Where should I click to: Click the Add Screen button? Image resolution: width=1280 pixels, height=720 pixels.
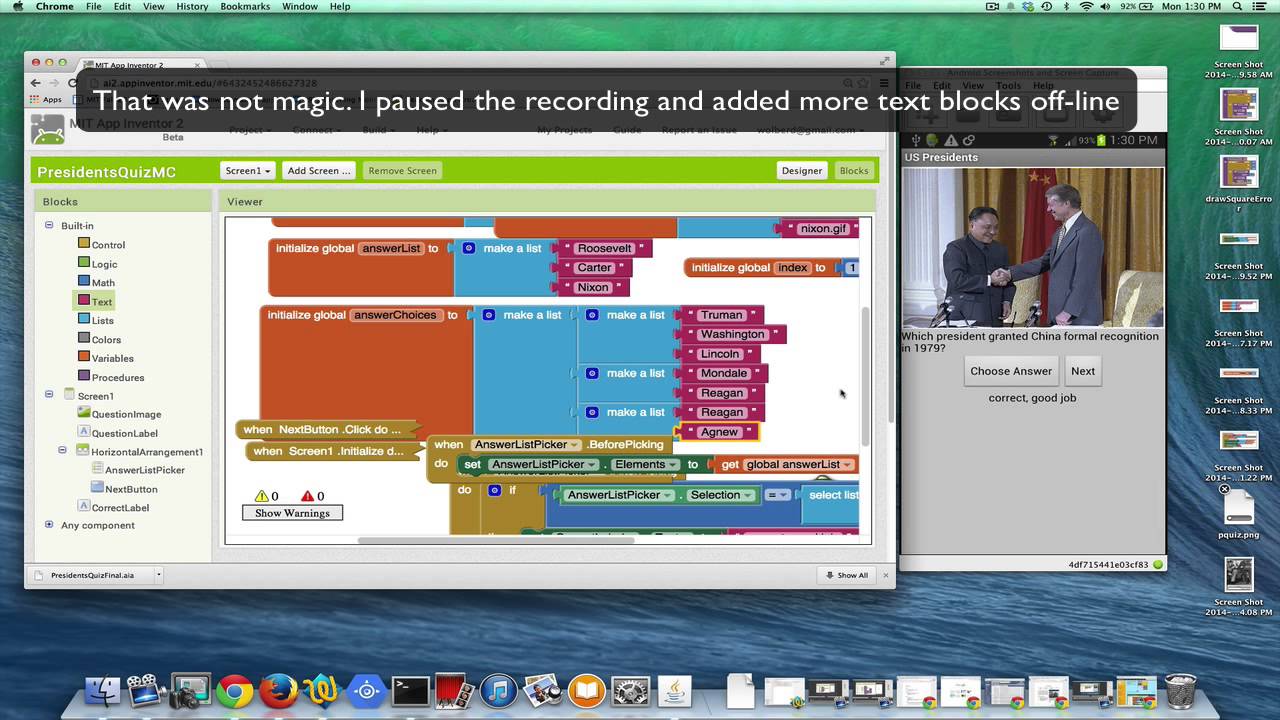319,171
